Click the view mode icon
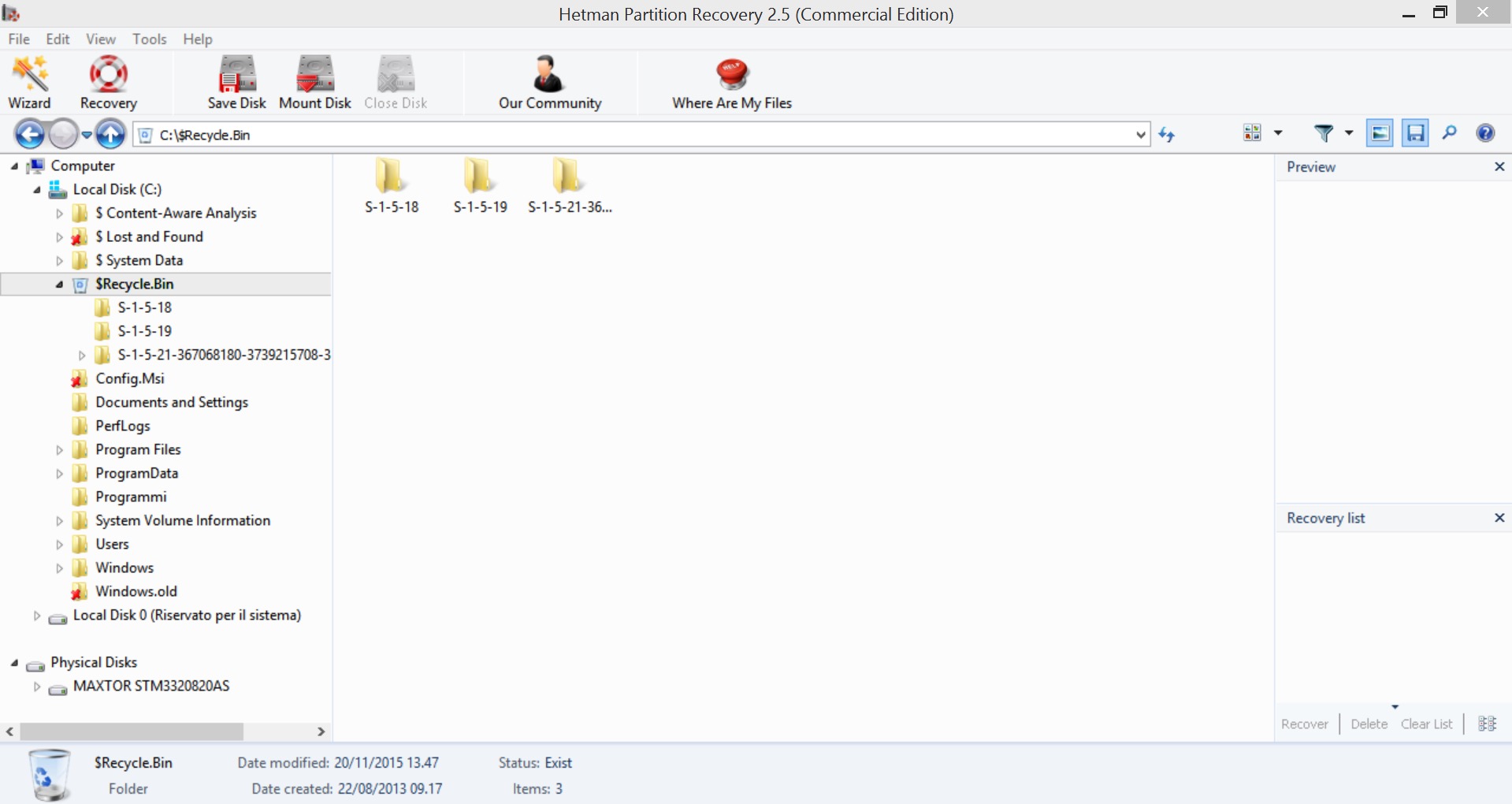This screenshot has height=804, width=1512. pyautogui.click(x=1252, y=133)
